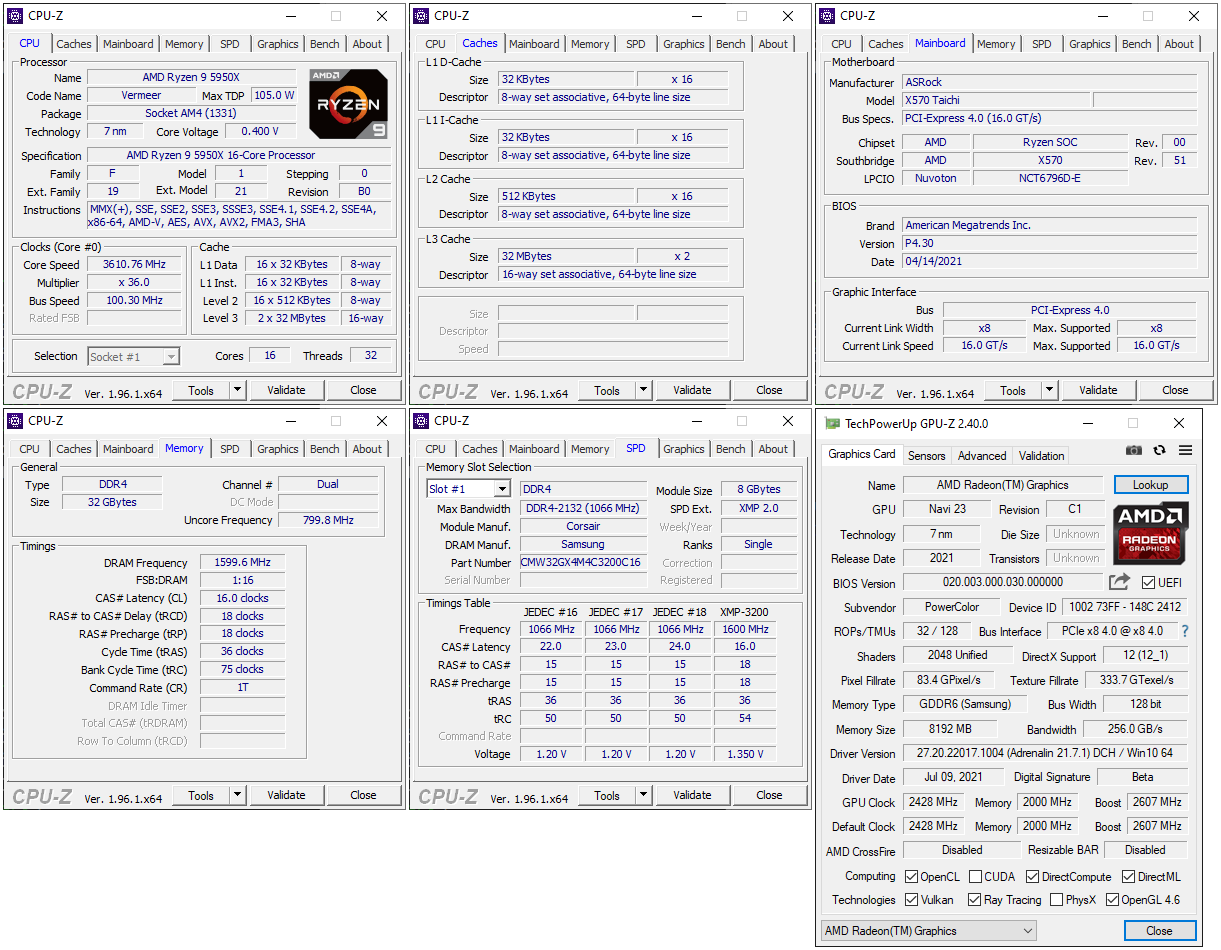Click Validate in the Memory window

tap(286, 795)
